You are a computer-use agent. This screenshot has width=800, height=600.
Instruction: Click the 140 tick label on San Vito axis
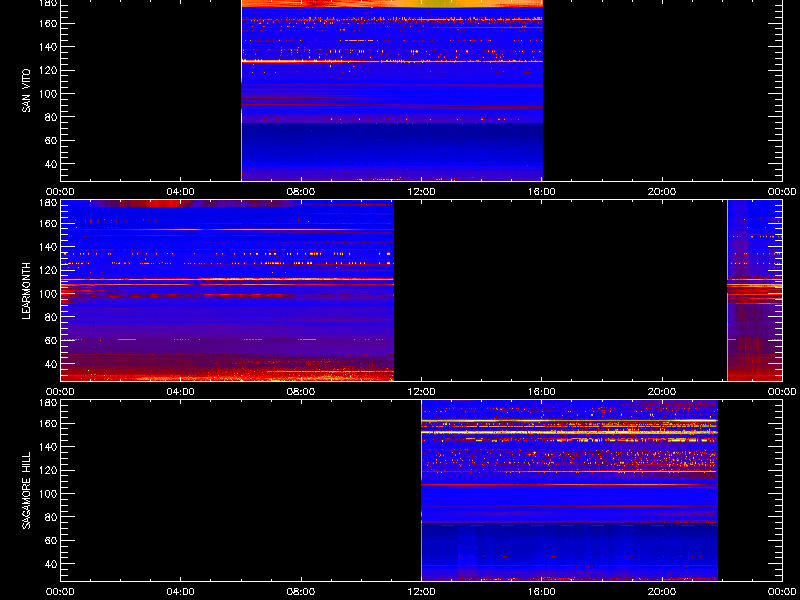49,47
